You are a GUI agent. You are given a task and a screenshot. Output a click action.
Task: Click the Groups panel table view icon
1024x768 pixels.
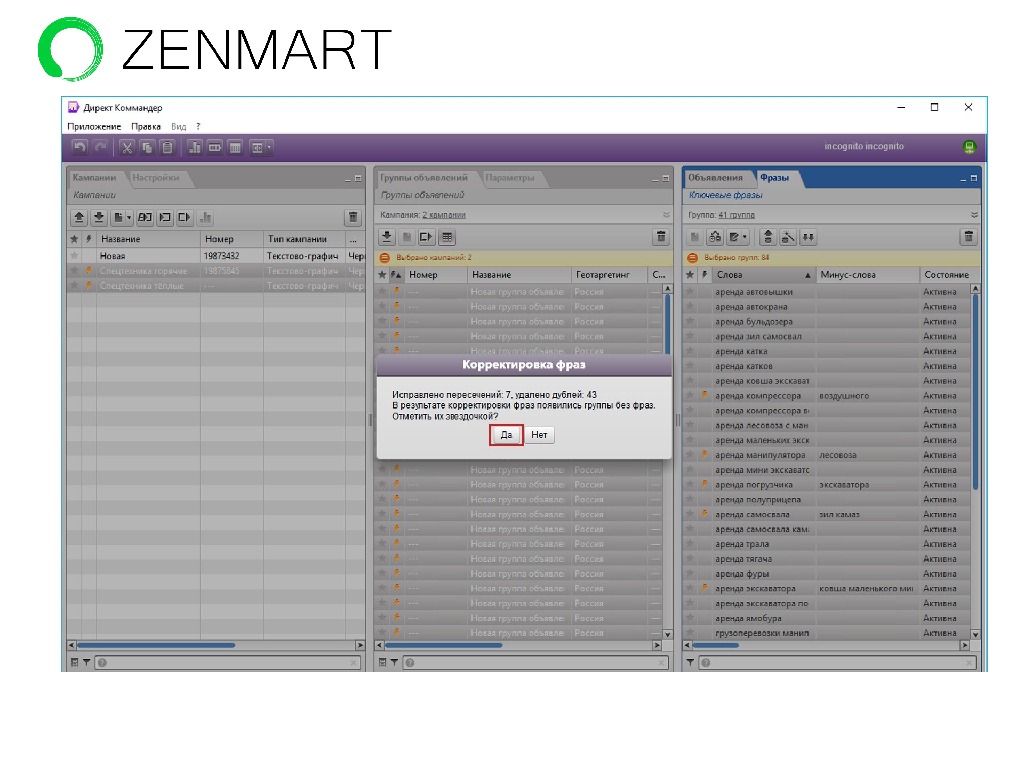pos(447,237)
